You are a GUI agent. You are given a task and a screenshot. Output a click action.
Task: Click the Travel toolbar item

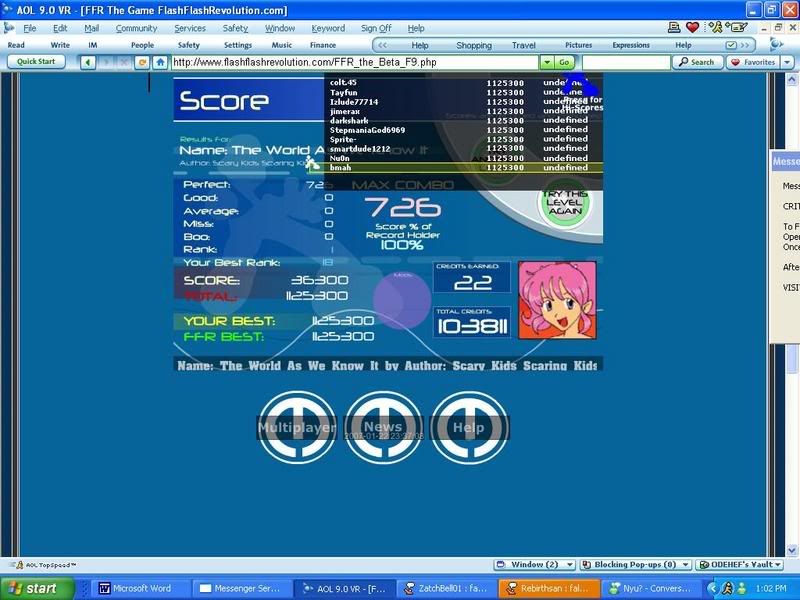click(x=523, y=45)
